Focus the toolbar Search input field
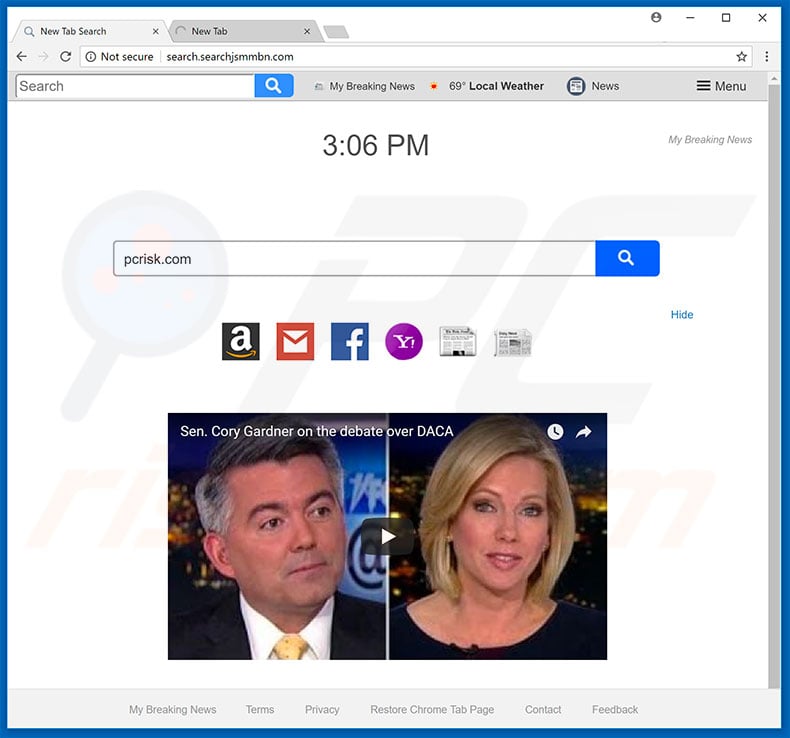Viewport: 790px width, 738px height. coord(135,86)
